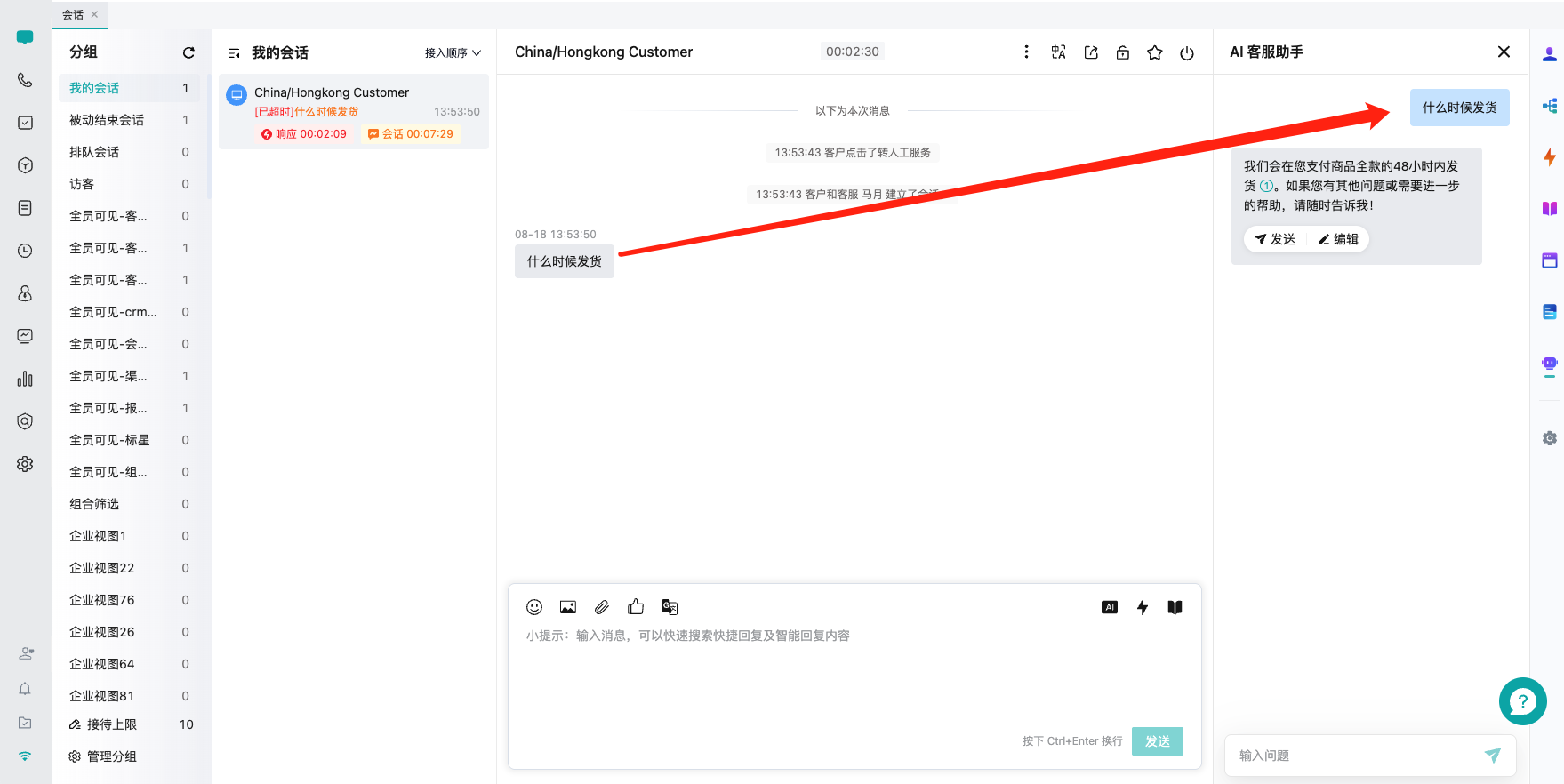
Task: Click the customer profile icon in right rail
Action: pyautogui.click(x=1549, y=54)
